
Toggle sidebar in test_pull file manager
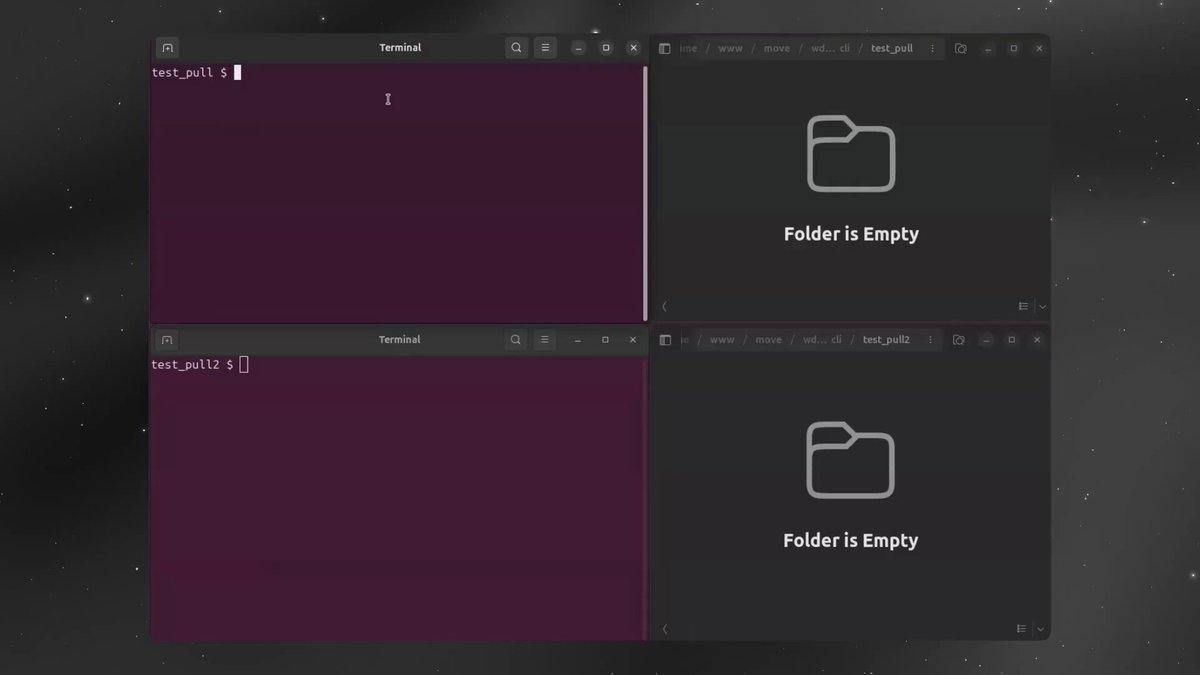[665, 48]
